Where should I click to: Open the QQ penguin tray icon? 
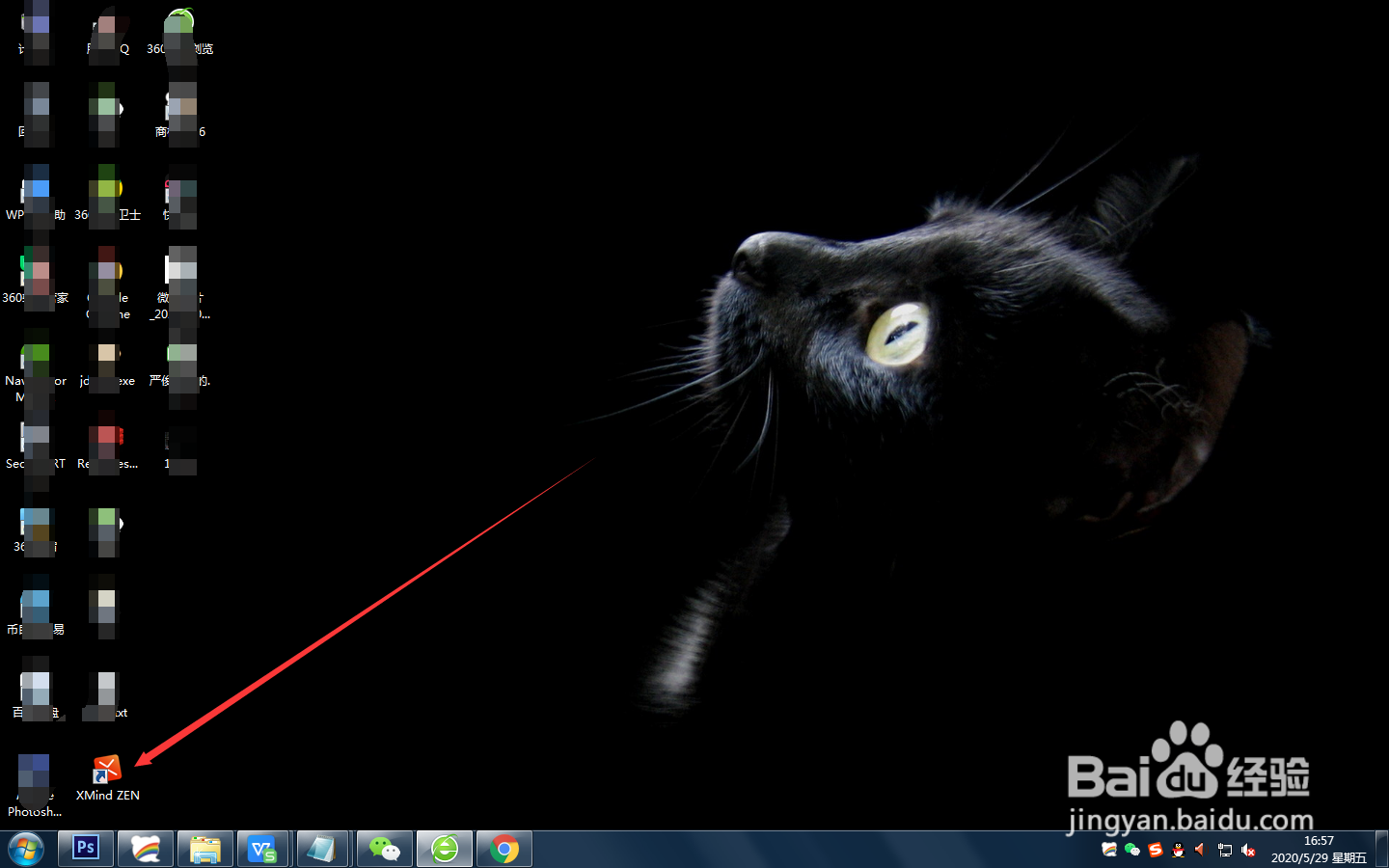click(x=1179, y=850)
